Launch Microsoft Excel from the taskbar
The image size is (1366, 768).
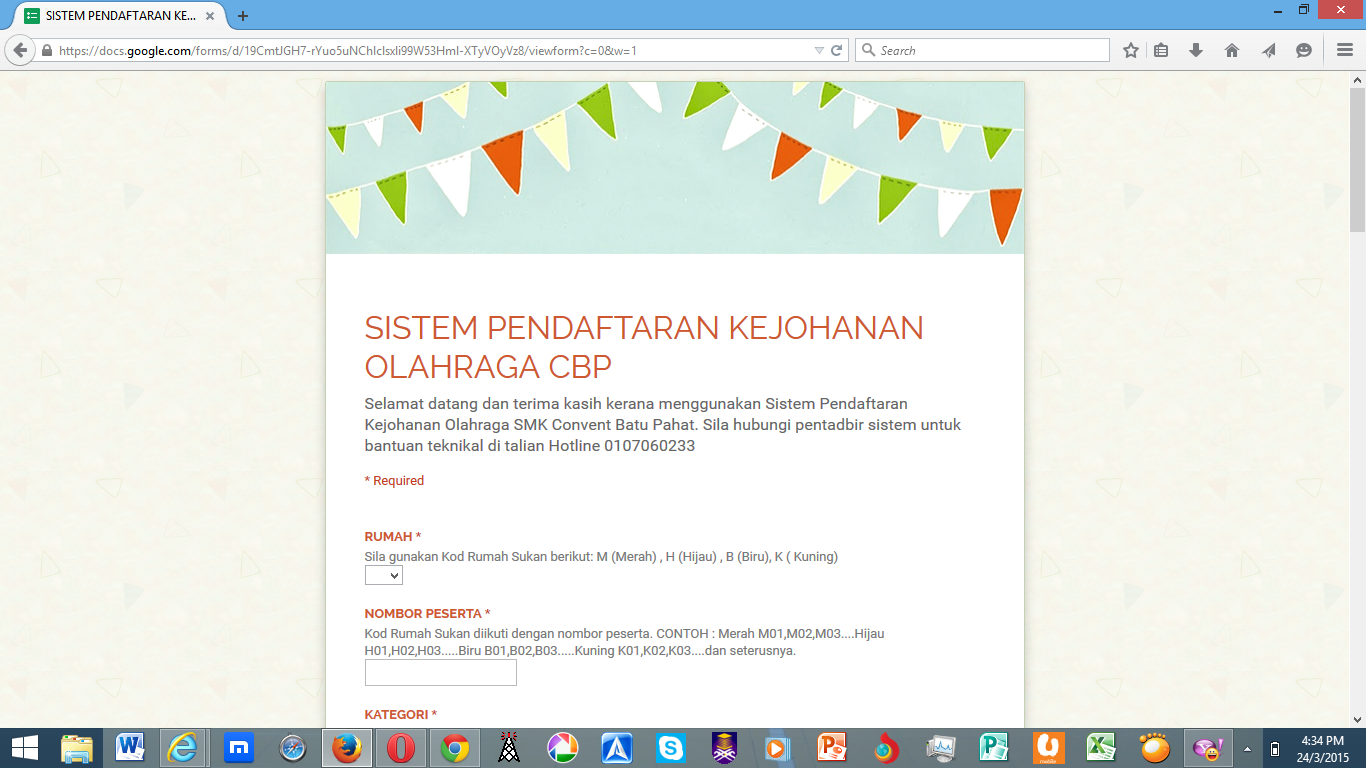[1102, 748]
